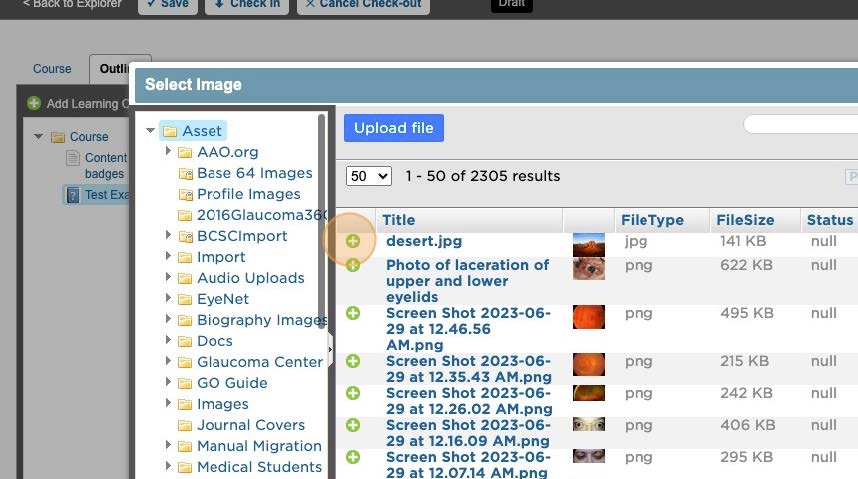Open the desert.jpg title link
The height and width of the screenshot is (479, 858).
point(424,241)
